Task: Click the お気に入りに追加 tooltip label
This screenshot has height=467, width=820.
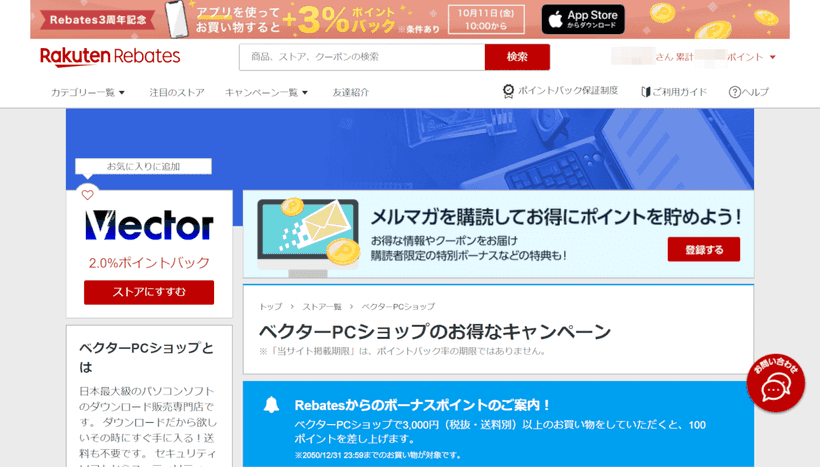Action: [143, 166]
